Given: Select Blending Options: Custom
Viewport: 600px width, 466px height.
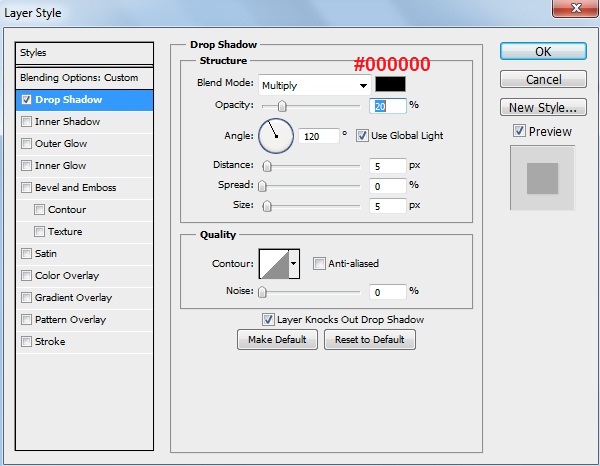Looking at the screenshot, I should (79, 78).
